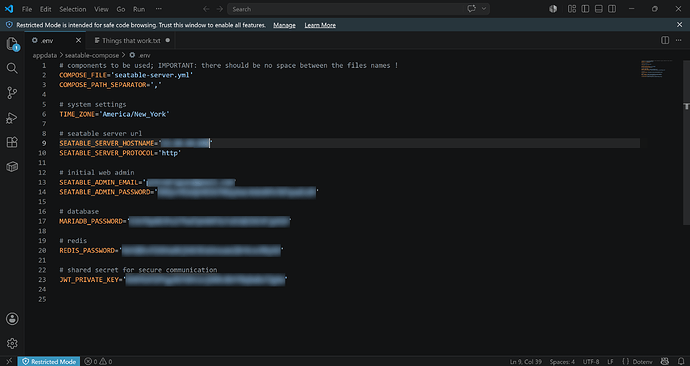The width and height of the screenshot is (690, 366).
Task: Open the Source Control view
Action: (x=12, y=93)
